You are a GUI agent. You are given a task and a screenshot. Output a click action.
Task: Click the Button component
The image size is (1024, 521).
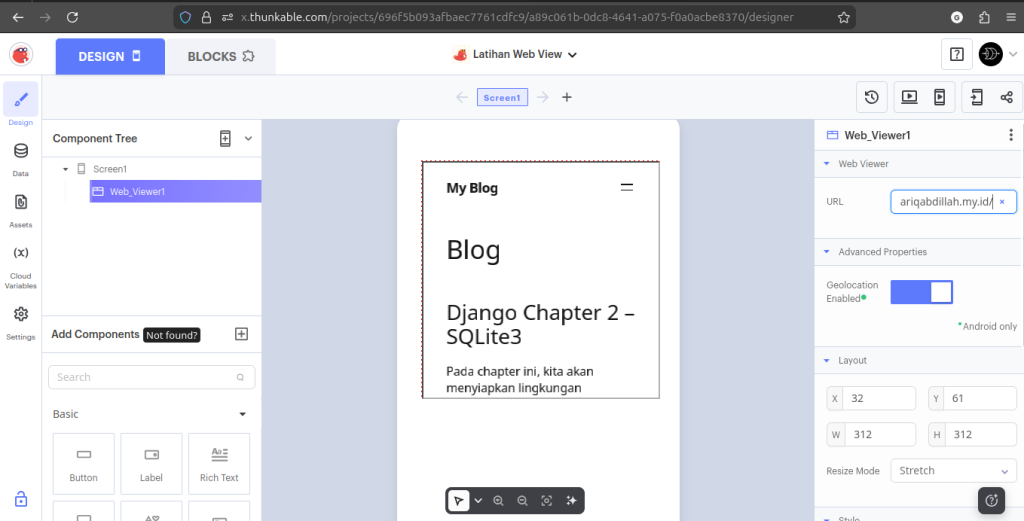click(83, 464)
